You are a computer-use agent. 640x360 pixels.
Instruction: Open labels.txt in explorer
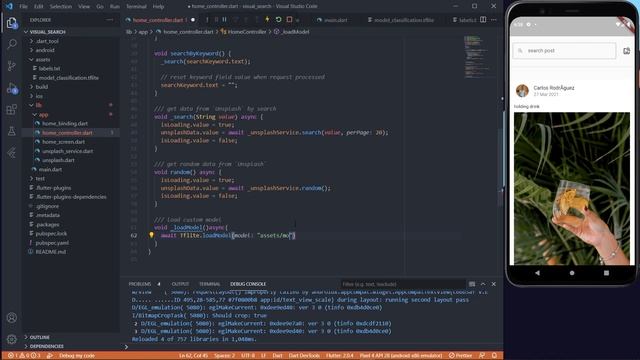(49, 69)
